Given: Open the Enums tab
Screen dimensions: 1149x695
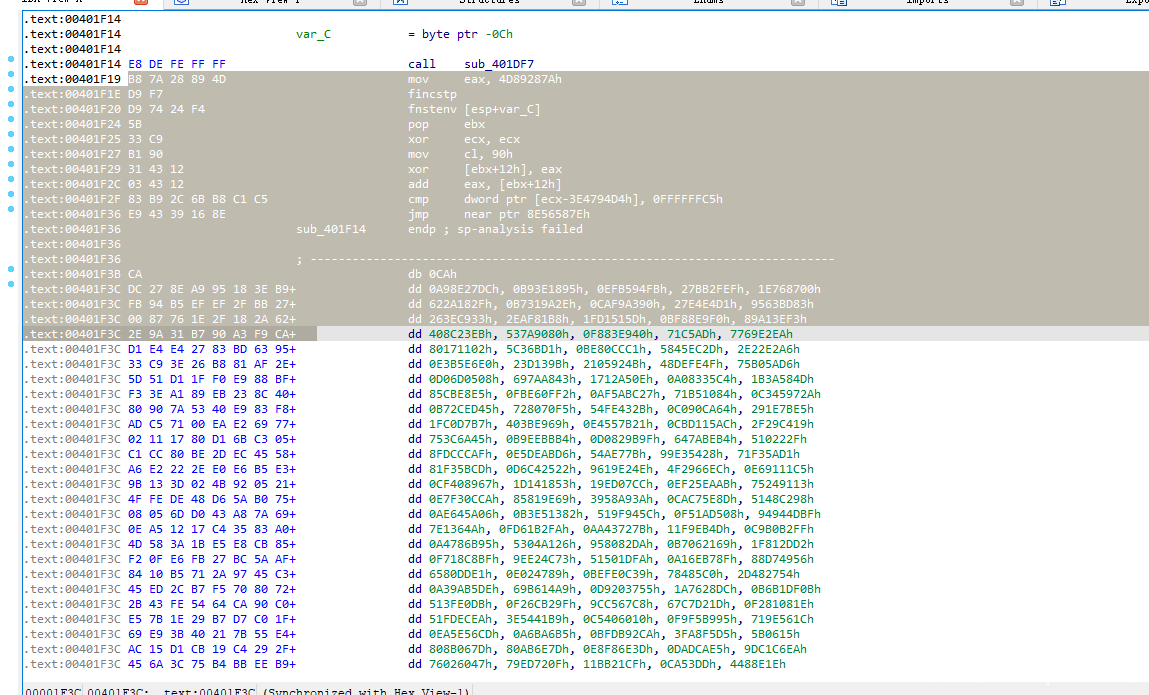Looking at the screenshot, I should coord(708,3).
